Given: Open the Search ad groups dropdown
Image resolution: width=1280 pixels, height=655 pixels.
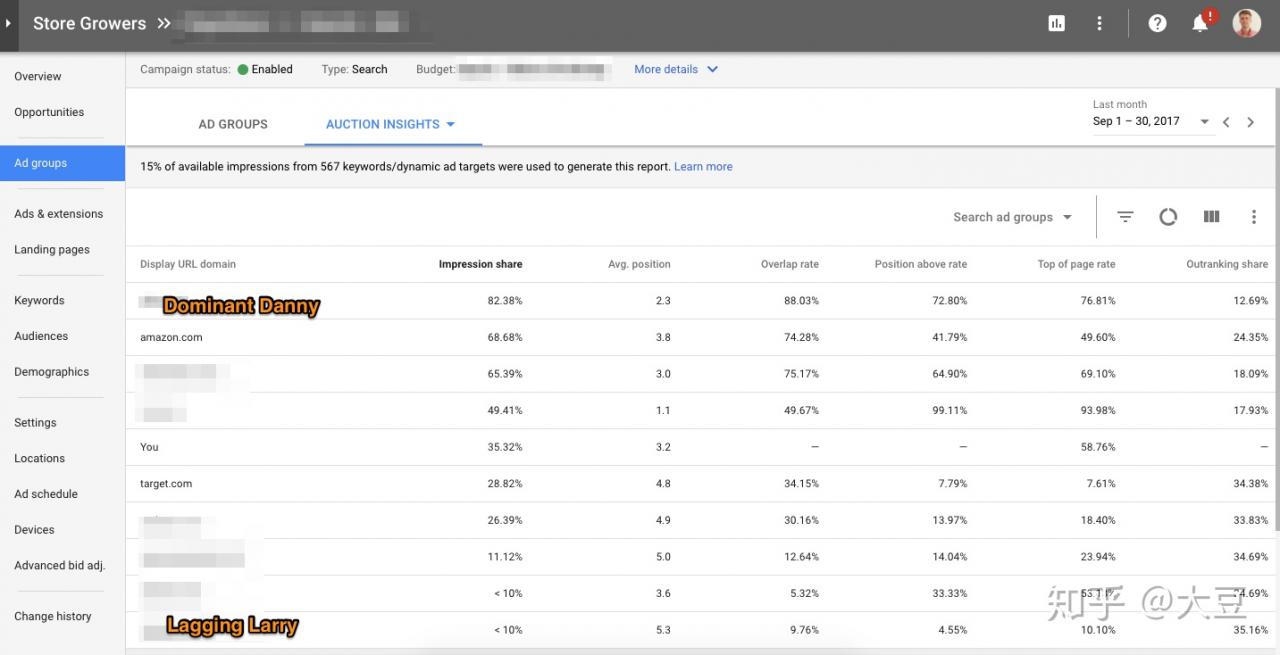Looking at the screenshot, I should click(x=1012, y=217).
